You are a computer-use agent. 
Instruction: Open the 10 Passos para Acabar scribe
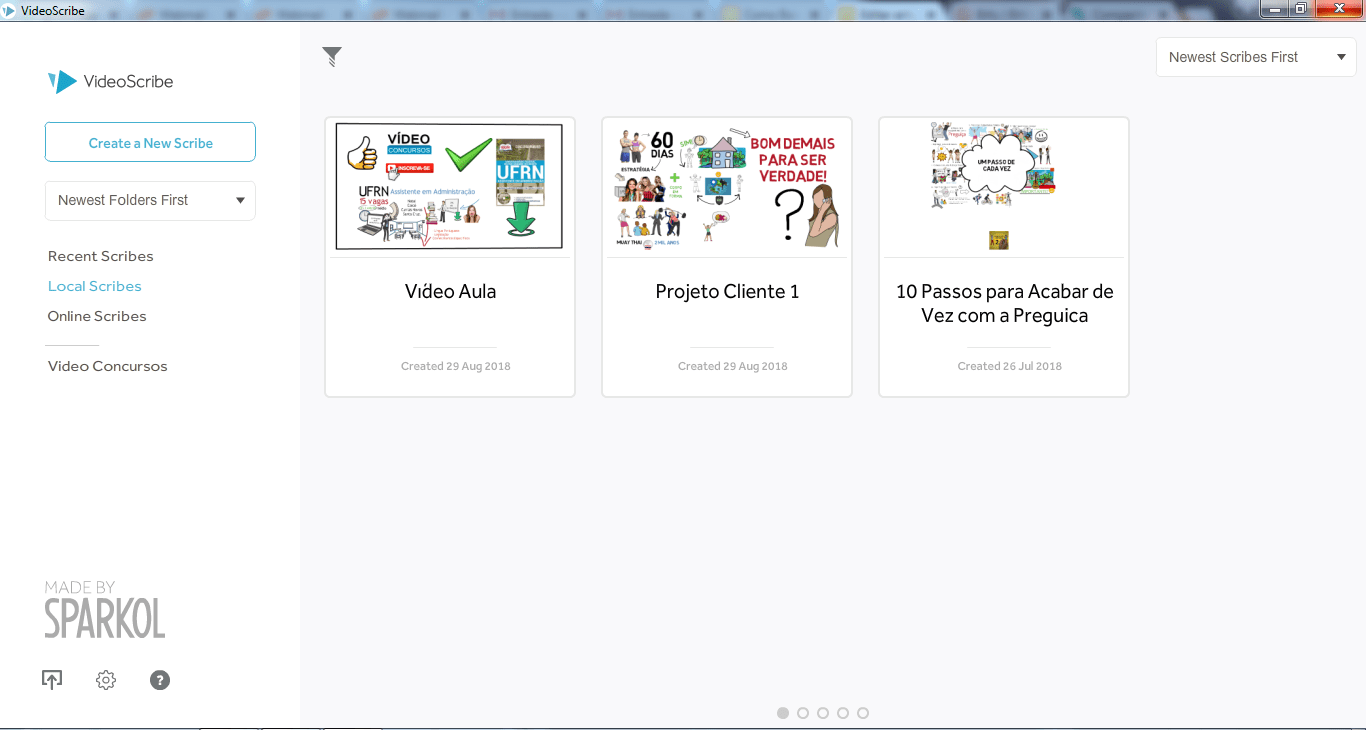pos(1003,256)
